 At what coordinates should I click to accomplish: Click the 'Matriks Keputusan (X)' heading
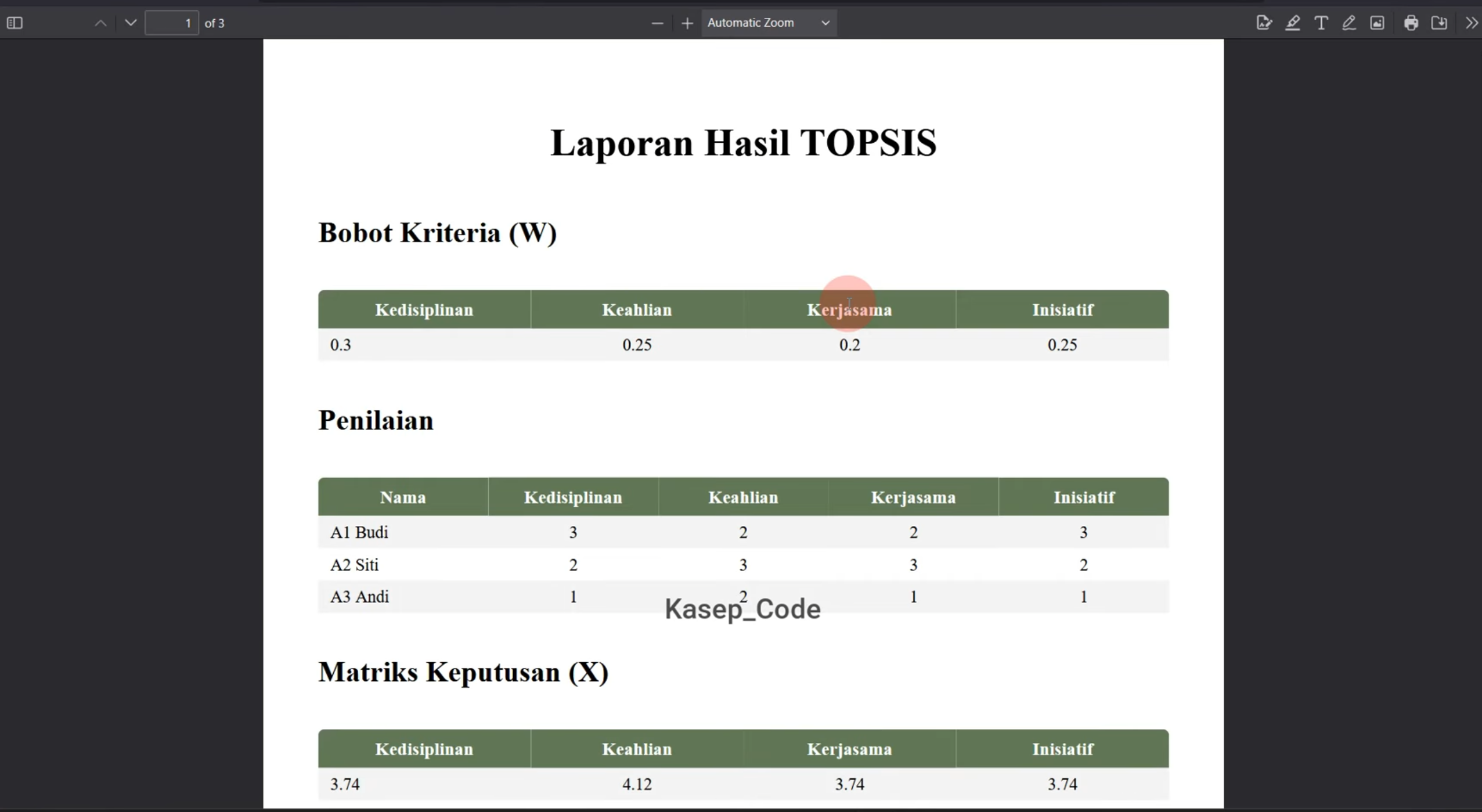[463, 673]
